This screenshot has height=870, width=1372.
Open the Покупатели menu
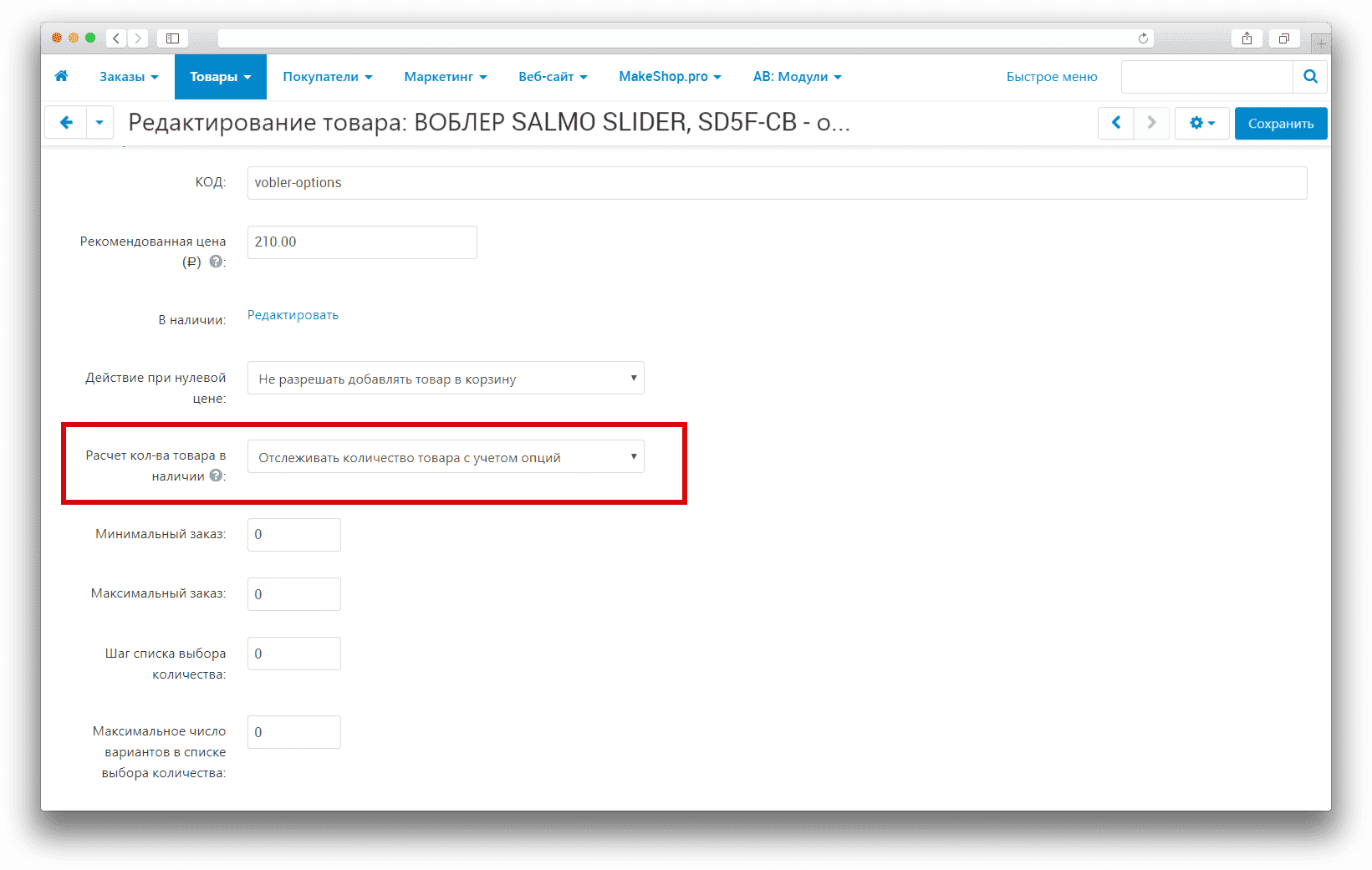pos(328,77)
